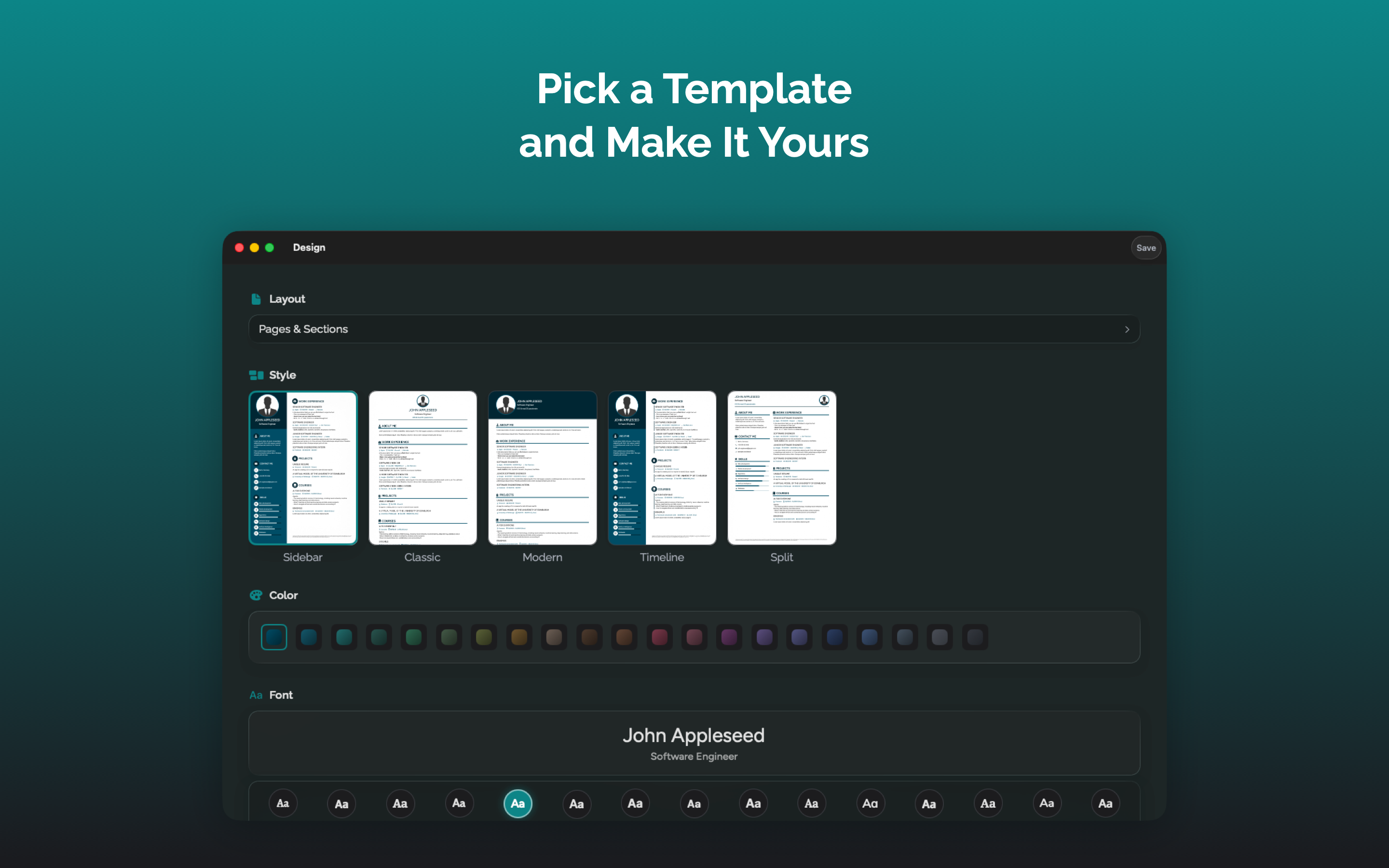1389x868 pixels.
Task: Select the Timeline resume template thumbnail
Action: 662,468
